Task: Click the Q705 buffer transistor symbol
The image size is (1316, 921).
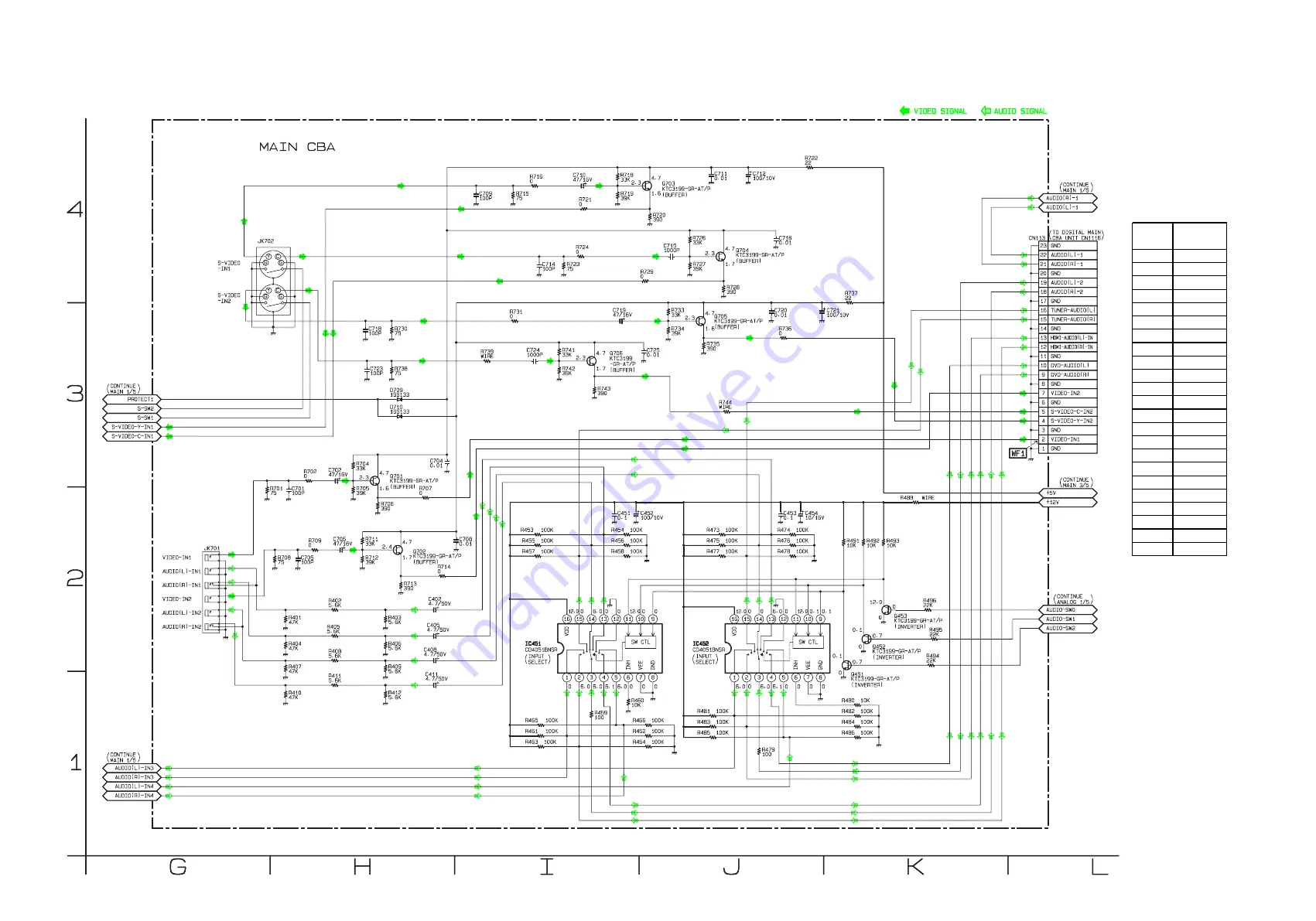Action: tap(700, 321)
